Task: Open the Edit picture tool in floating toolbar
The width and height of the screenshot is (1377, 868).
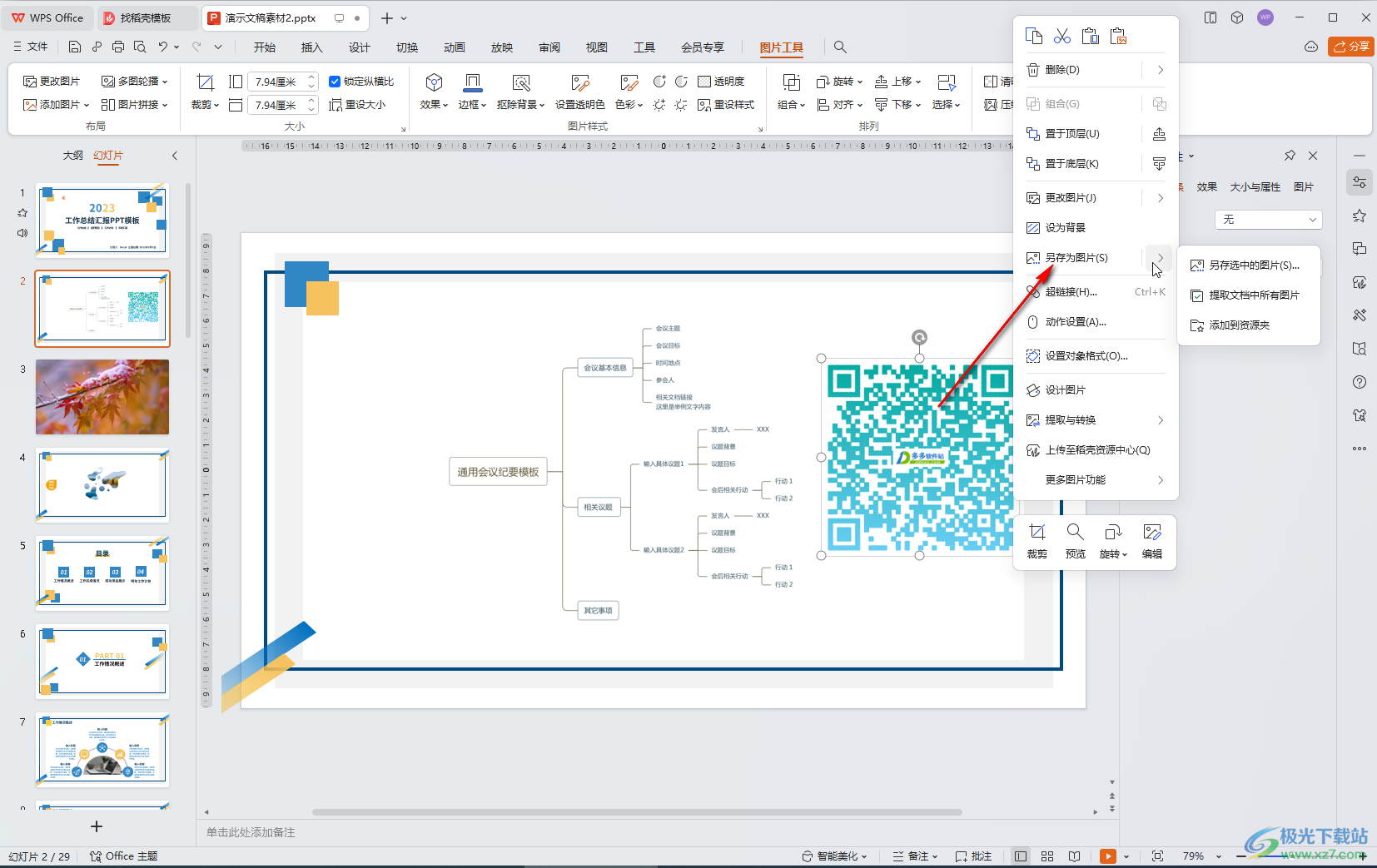Action: click(1152, 541)
